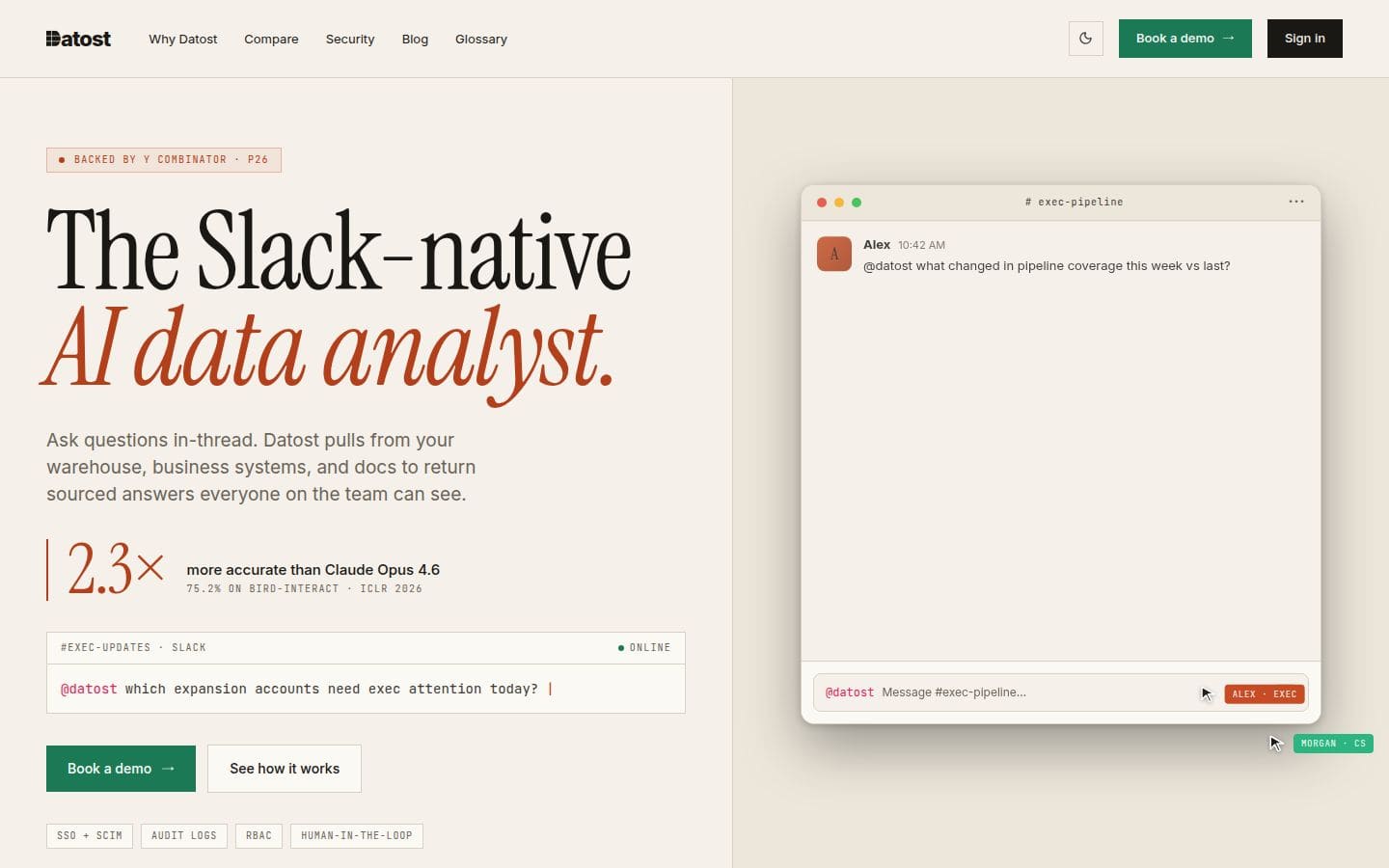Viewport: 1389px width, 868px height.
Task: Click the '# exec-pipeline' channel title
Action: pyautogui.click(x=1074, y=203)
